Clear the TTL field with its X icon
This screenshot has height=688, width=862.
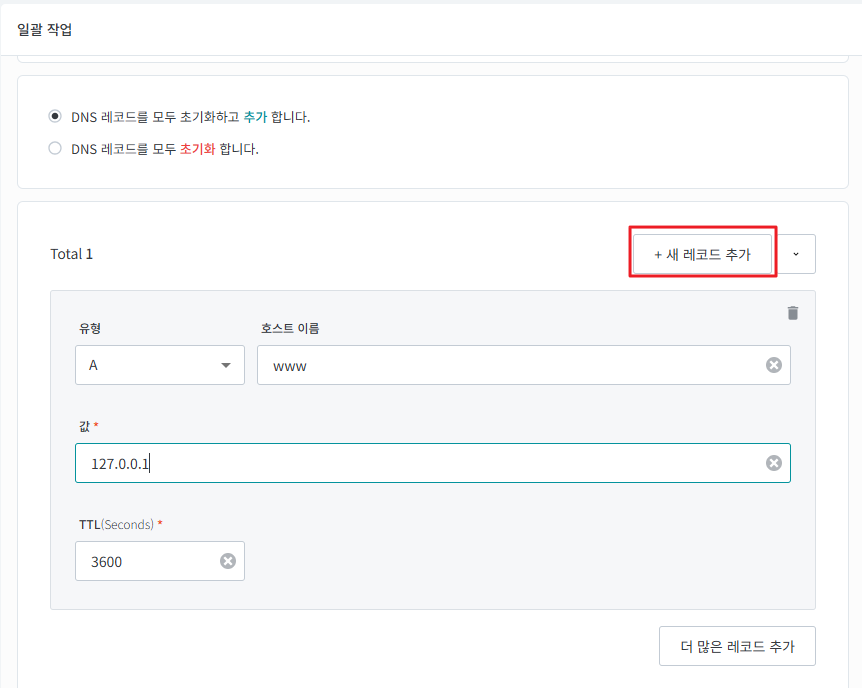click(x=227, y=561)
